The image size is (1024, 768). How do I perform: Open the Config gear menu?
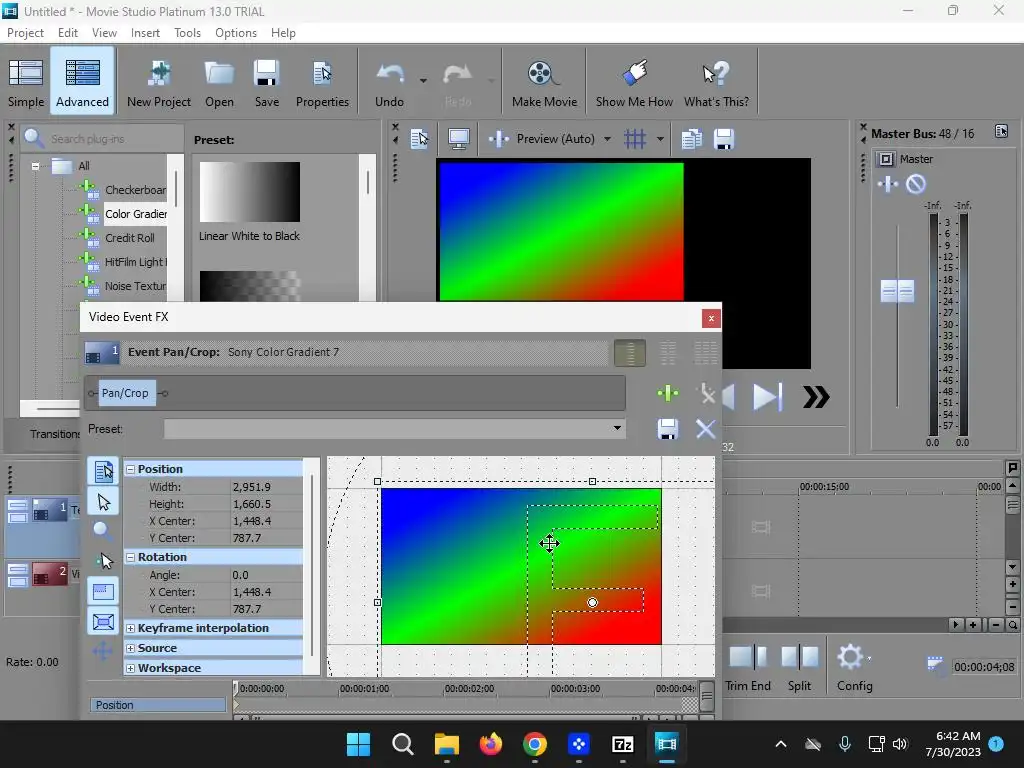(854, 667)
